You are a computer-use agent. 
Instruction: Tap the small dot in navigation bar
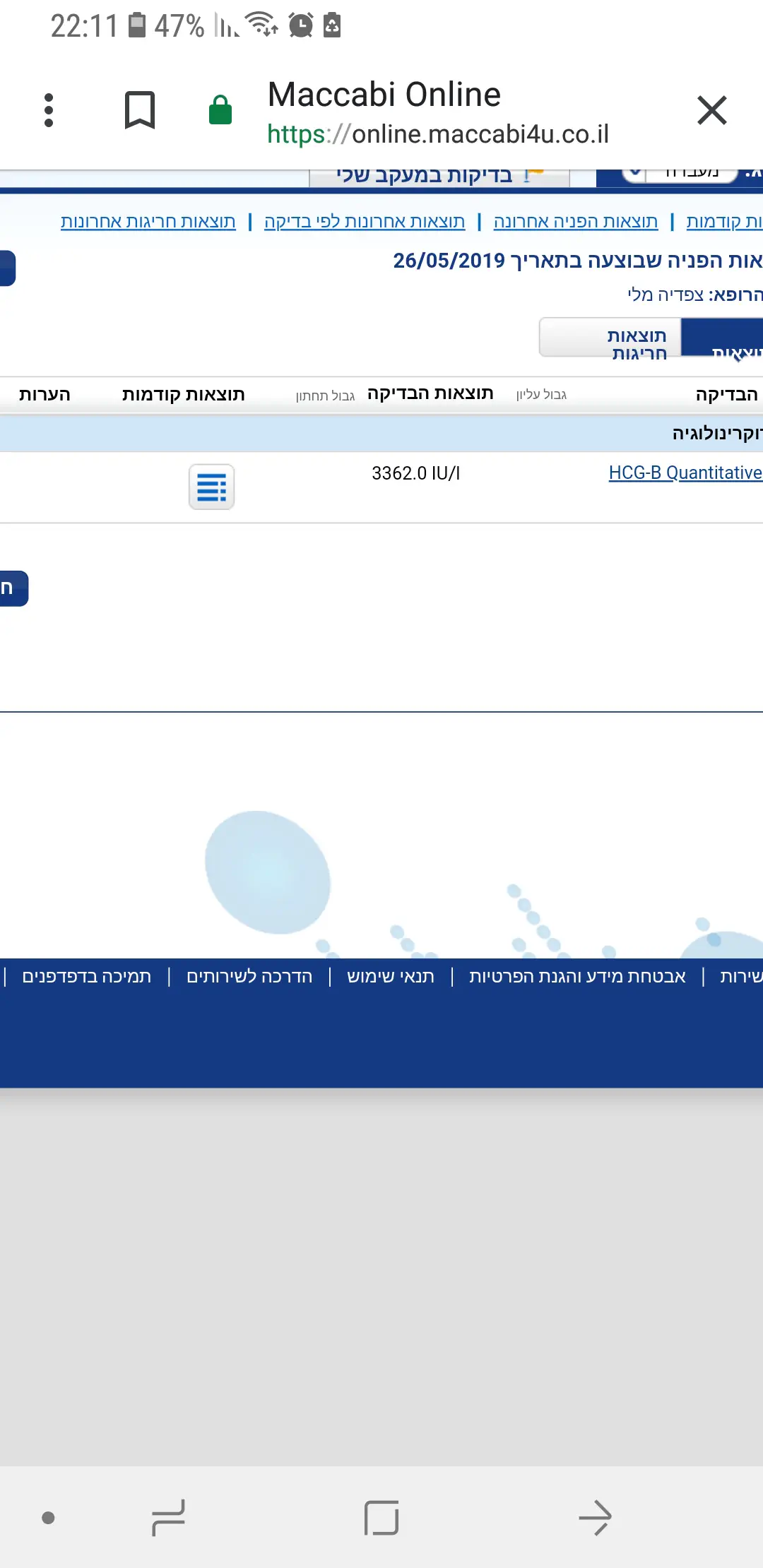pyautogui.click(x=48, y=1517)
